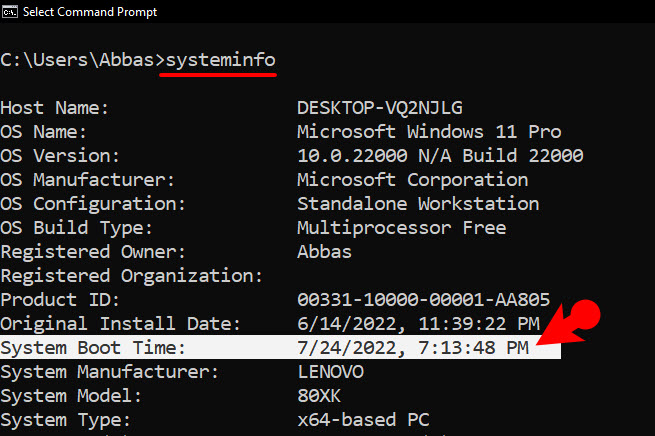655x436 pixels.
Task: Click the Registered Owner value Abbas
Action: tap(324, 252)
